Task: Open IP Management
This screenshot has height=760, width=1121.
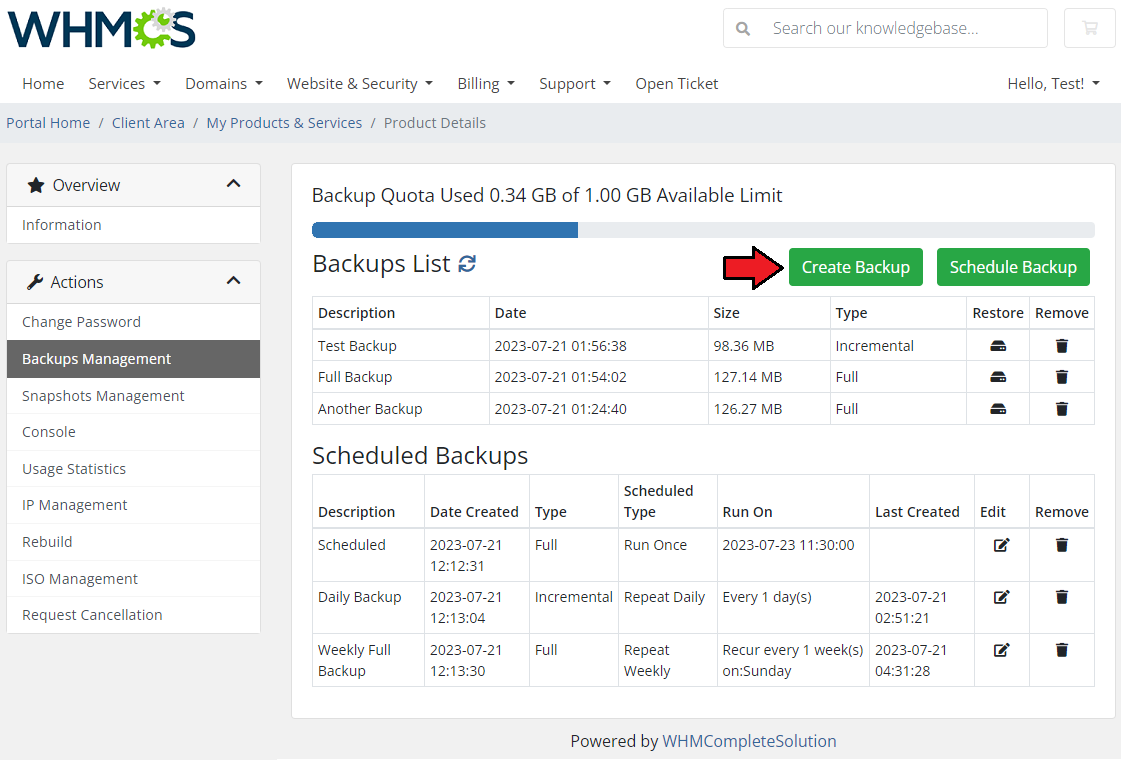Action: tap(134, 505)
